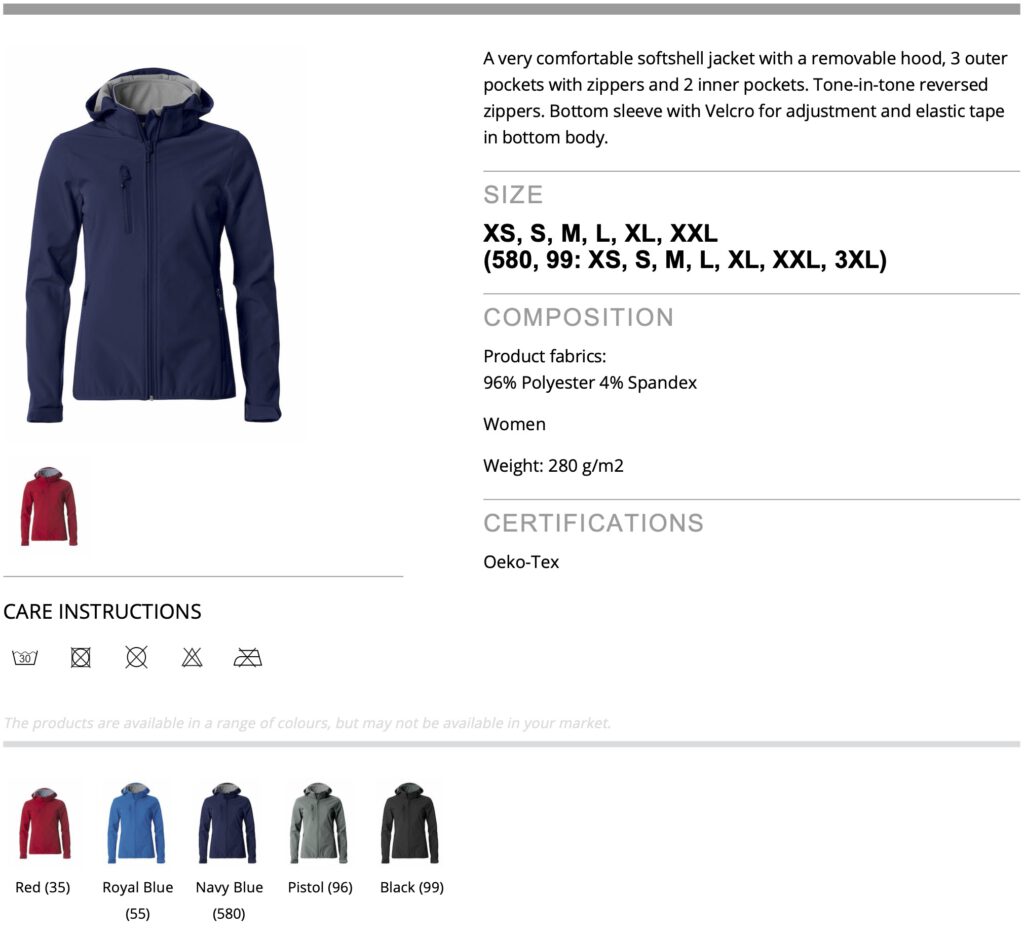1024x939 pixels.
Task: Click the Royal Blue (55) label text
Action: tap(138, 900)
